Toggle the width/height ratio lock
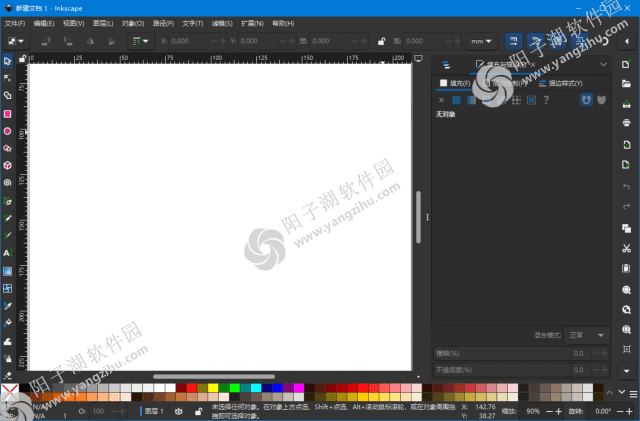 click(381, 41)
